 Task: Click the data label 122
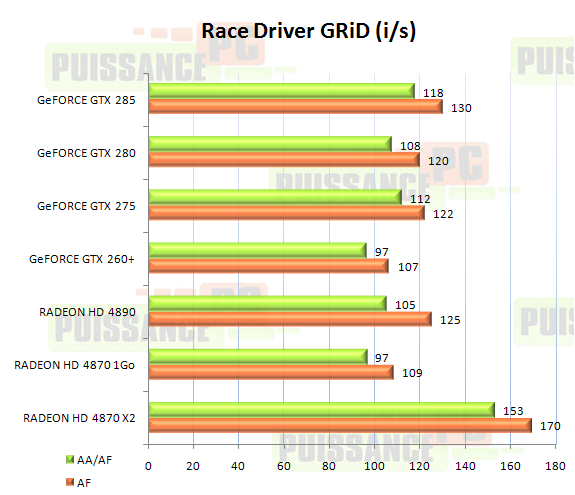443,214
